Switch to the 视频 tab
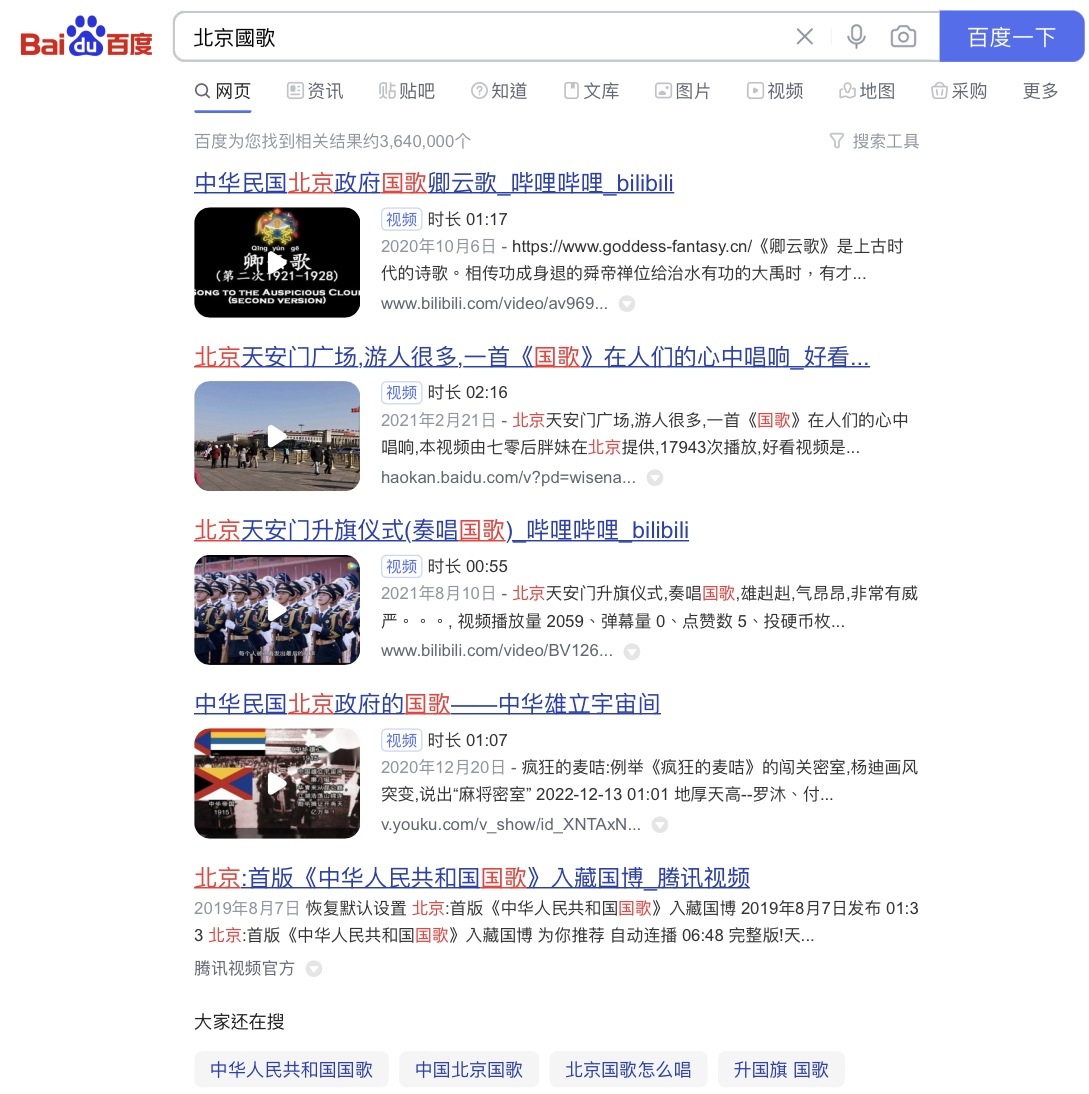This screenshot has height=1094, width=1089. tap(774, 91)
